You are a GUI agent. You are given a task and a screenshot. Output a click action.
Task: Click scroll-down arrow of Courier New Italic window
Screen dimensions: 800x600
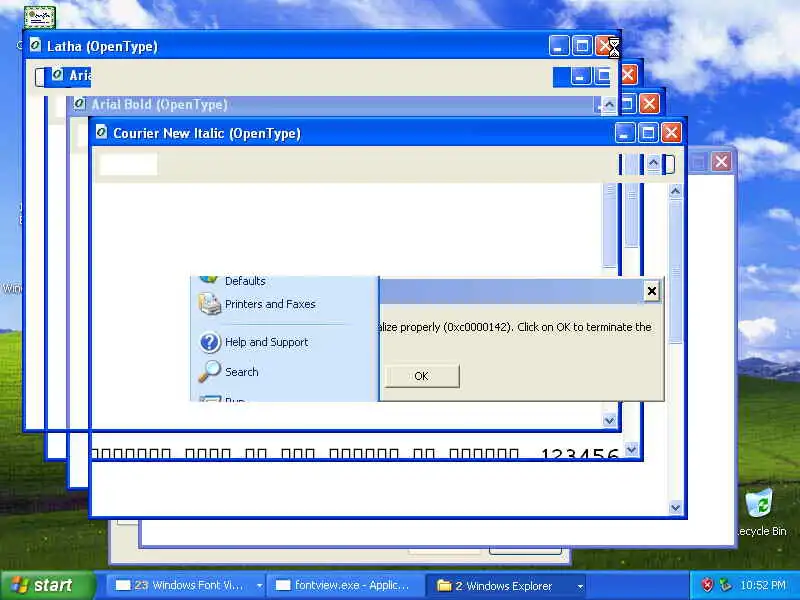(x=675, y=508)
